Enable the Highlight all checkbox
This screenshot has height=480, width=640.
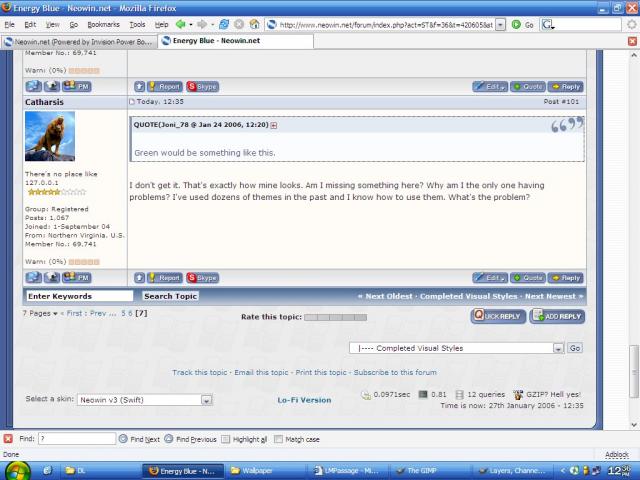click(x=225, y=439)
